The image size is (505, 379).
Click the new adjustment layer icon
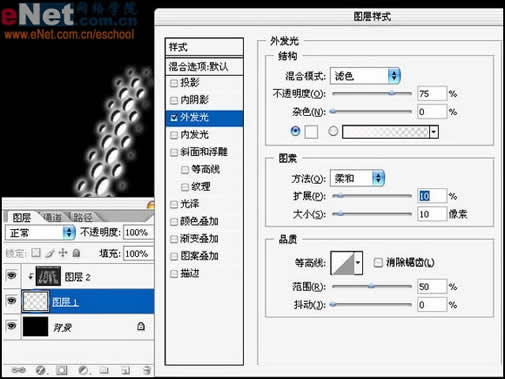tap(83, 370)
